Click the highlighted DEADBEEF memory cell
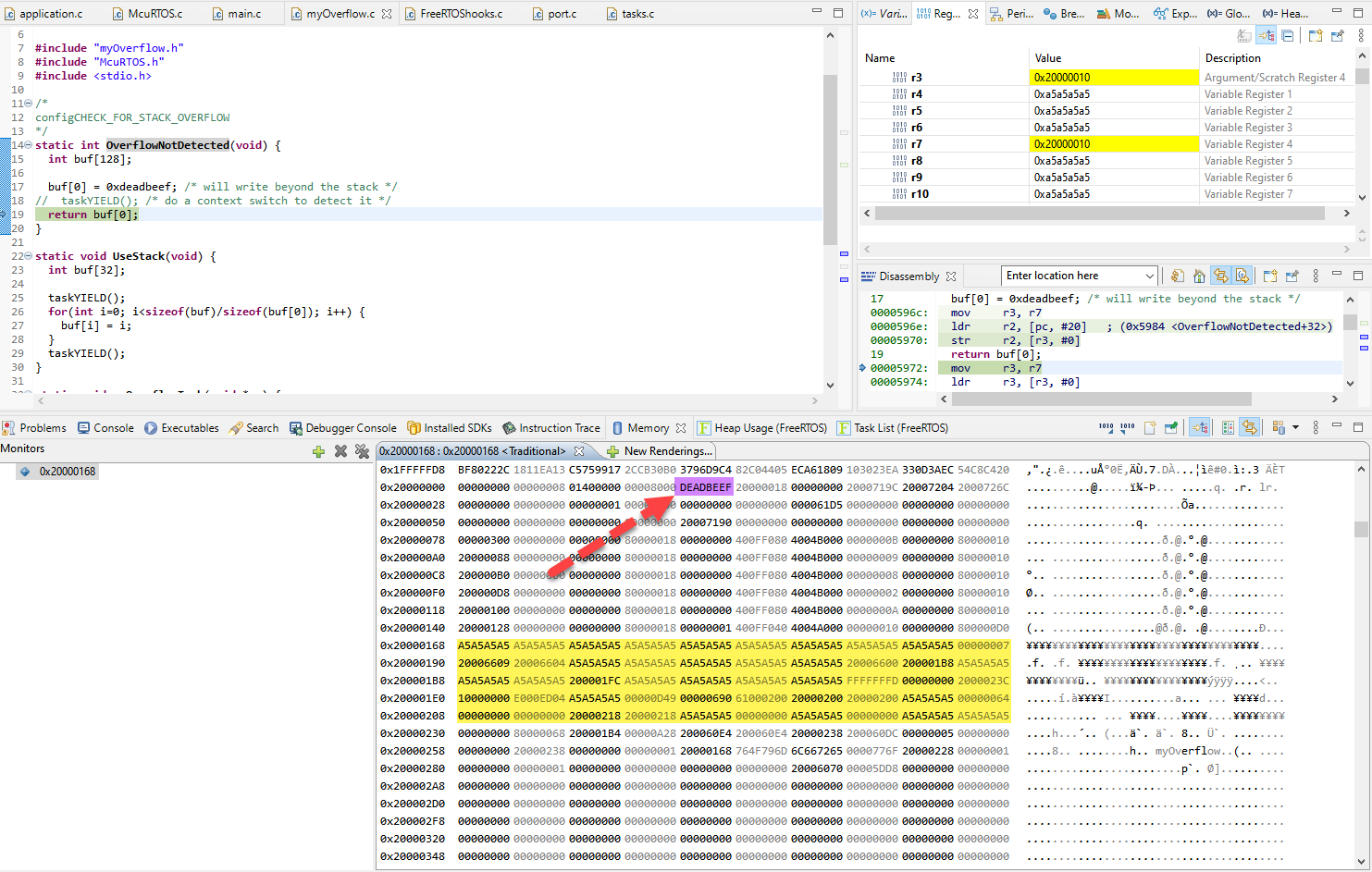Viewport: 1372px width, 872px height. [705, 487]
